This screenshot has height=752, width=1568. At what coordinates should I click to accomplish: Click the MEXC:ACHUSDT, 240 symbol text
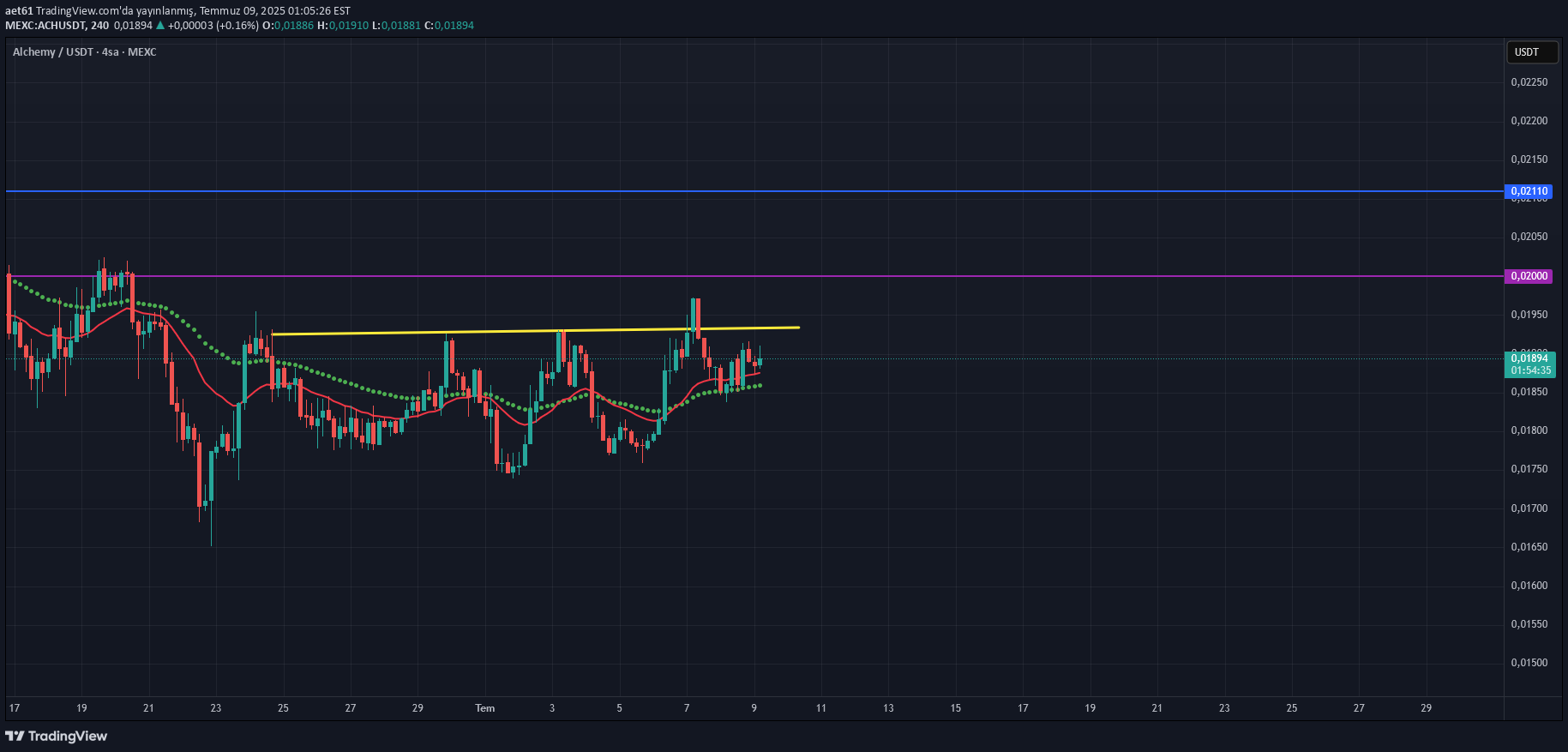[x=57, y=26]
